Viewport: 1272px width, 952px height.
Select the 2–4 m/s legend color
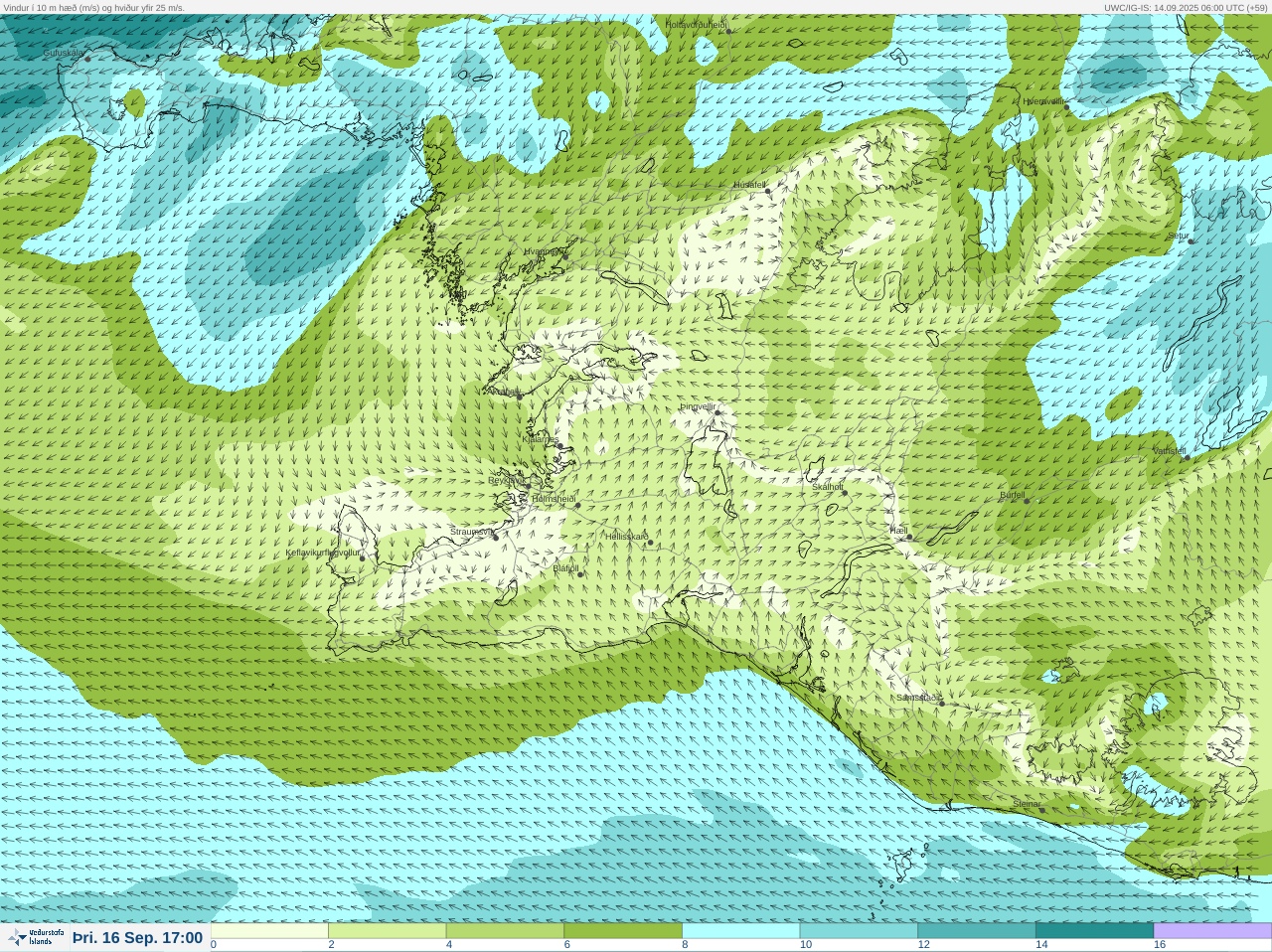(x=387, y=931)
